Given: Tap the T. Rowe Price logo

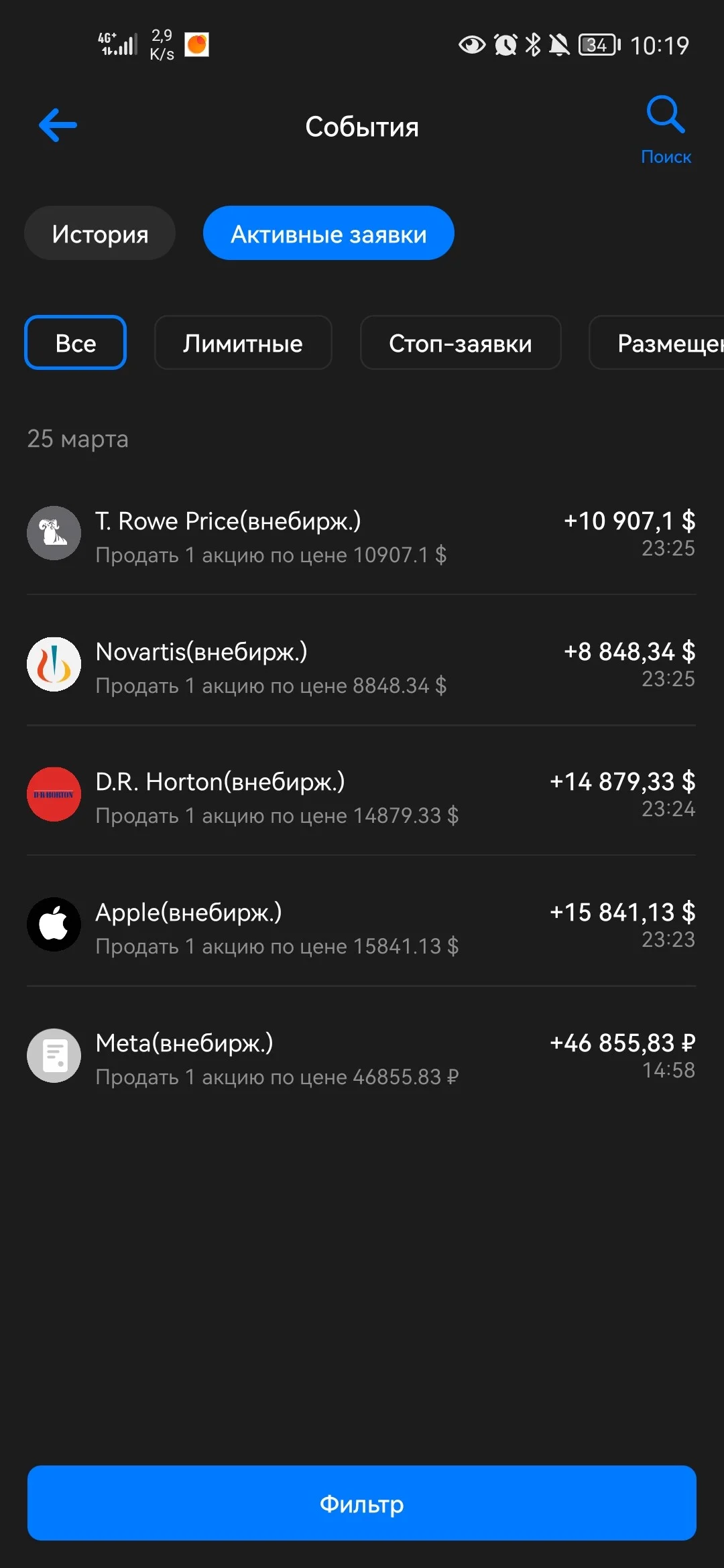Looking at the screenshot, I should (x=54, y=533).
